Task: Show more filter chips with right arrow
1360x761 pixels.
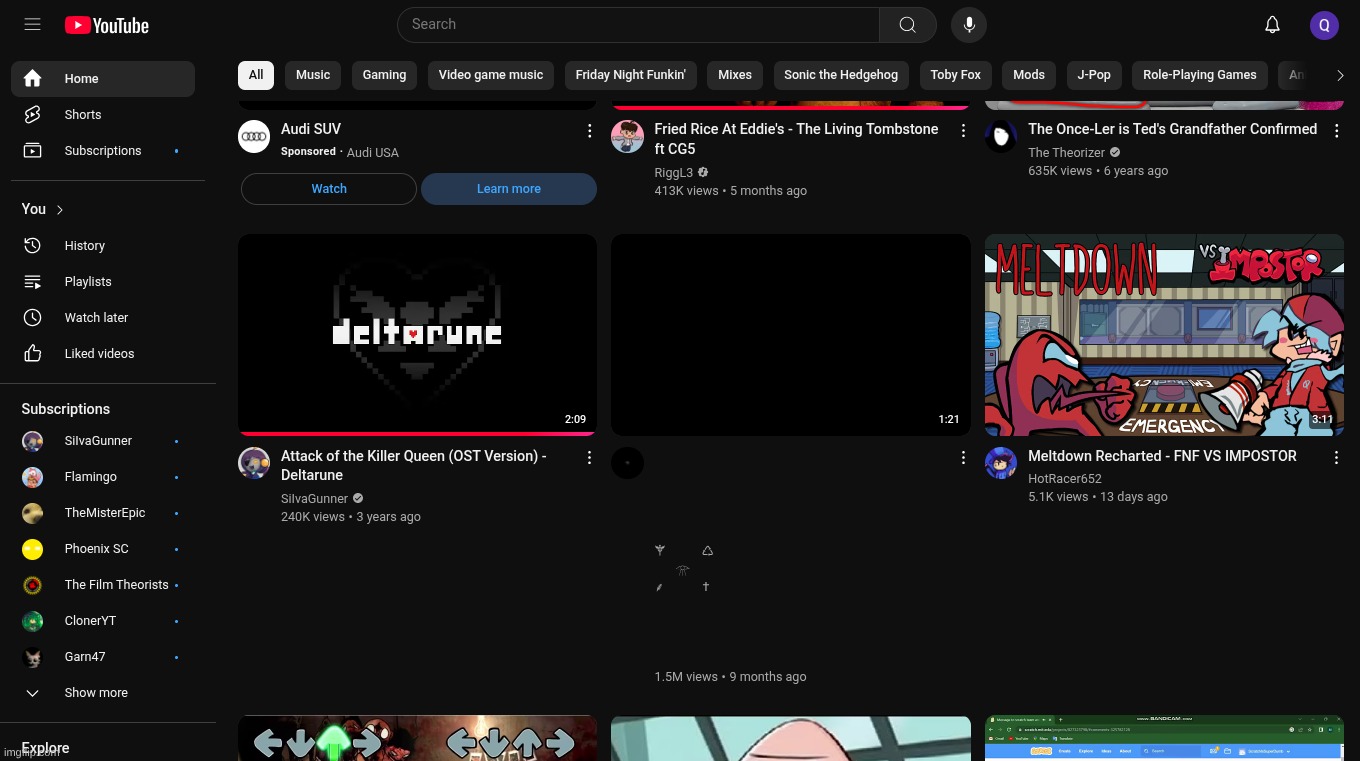Action: (1340, 75)
